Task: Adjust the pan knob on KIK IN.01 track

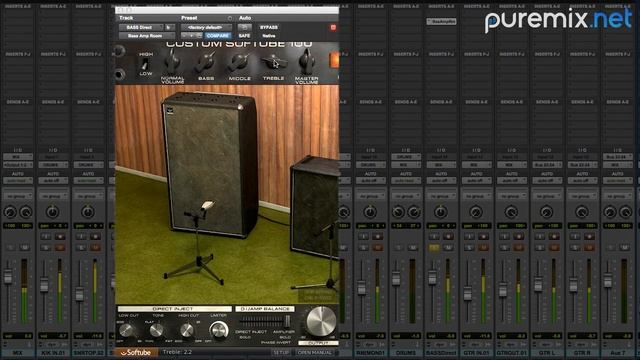Action: coord(52,212)
